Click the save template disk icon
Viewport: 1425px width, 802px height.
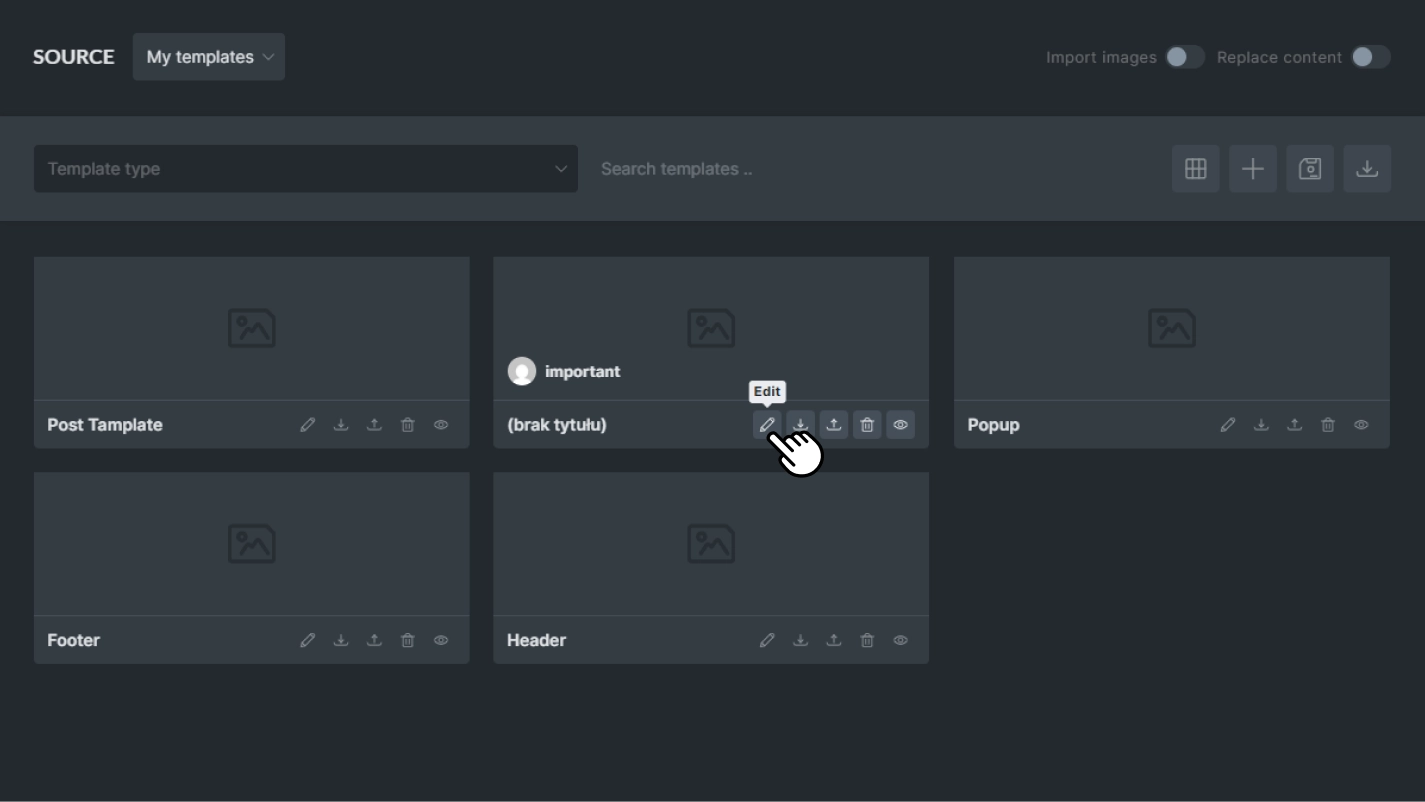[1309, 169]
